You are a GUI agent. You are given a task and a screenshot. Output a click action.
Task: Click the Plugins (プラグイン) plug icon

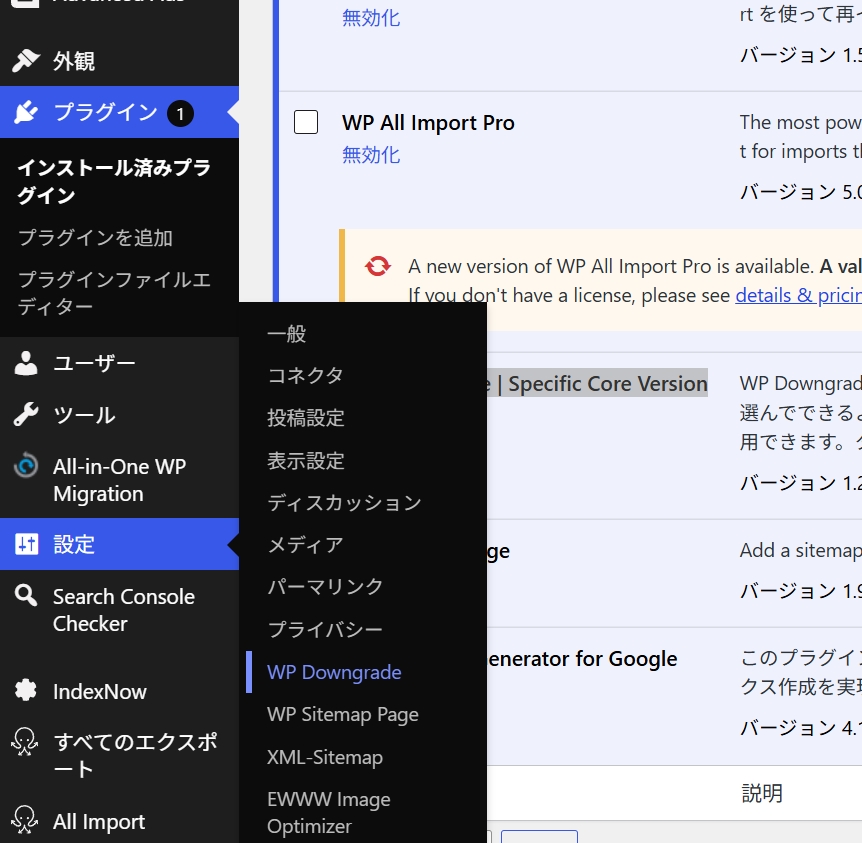pyautogui.click(x=25, y=112)
